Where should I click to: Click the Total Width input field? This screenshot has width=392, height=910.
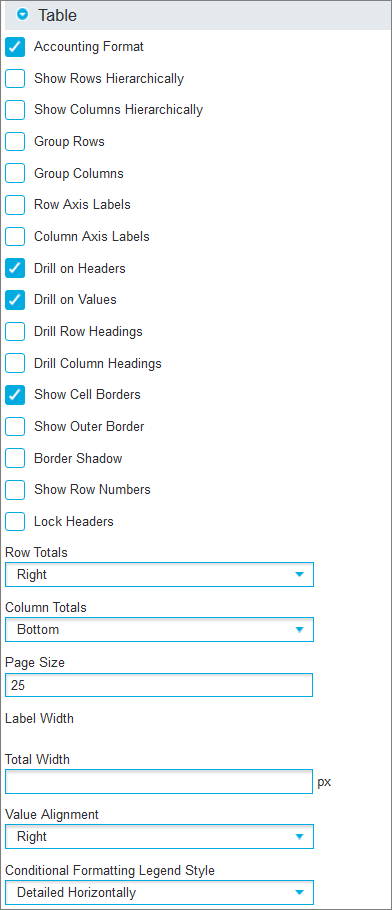tap(159, 782)
